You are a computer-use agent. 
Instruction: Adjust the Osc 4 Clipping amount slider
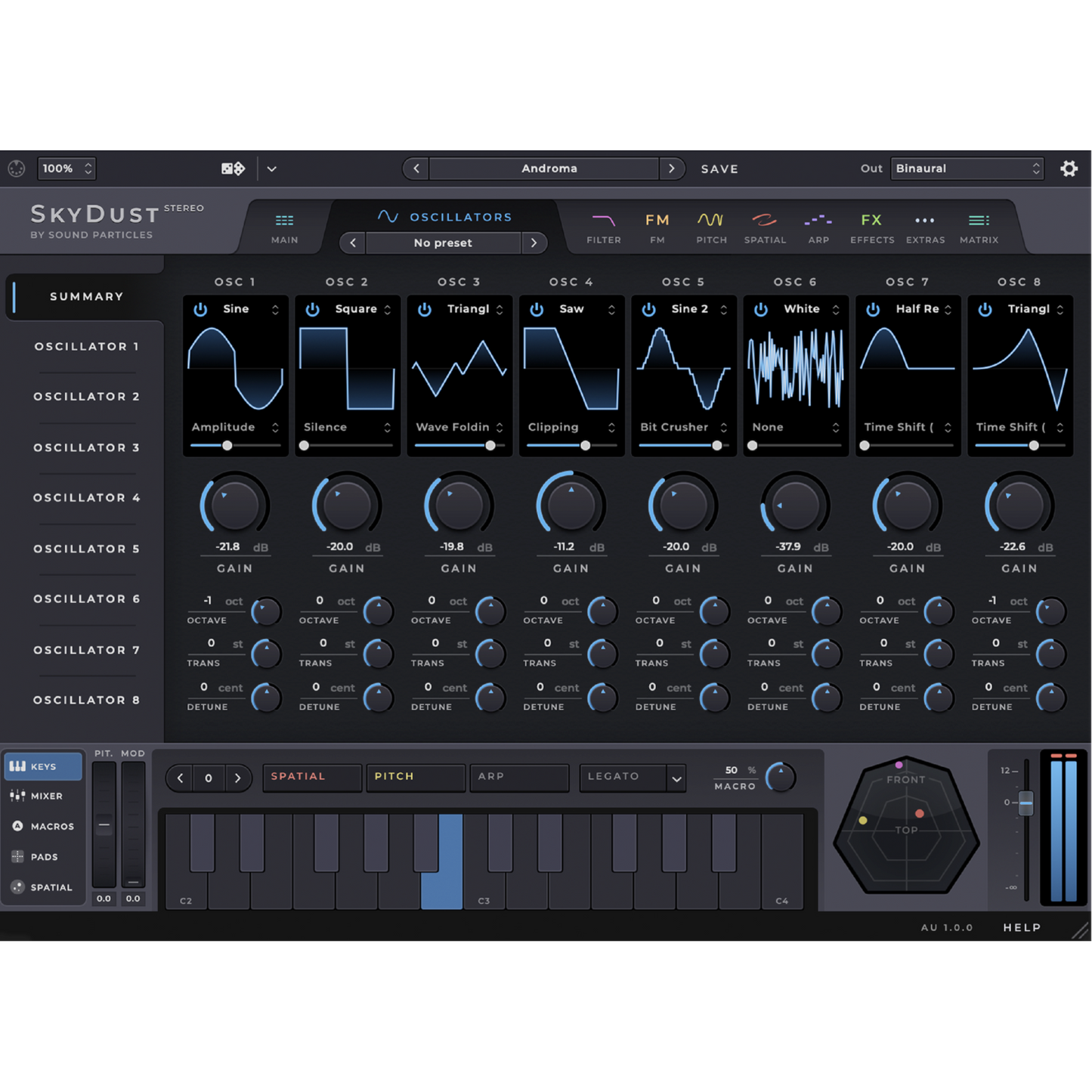coord(587,446)
